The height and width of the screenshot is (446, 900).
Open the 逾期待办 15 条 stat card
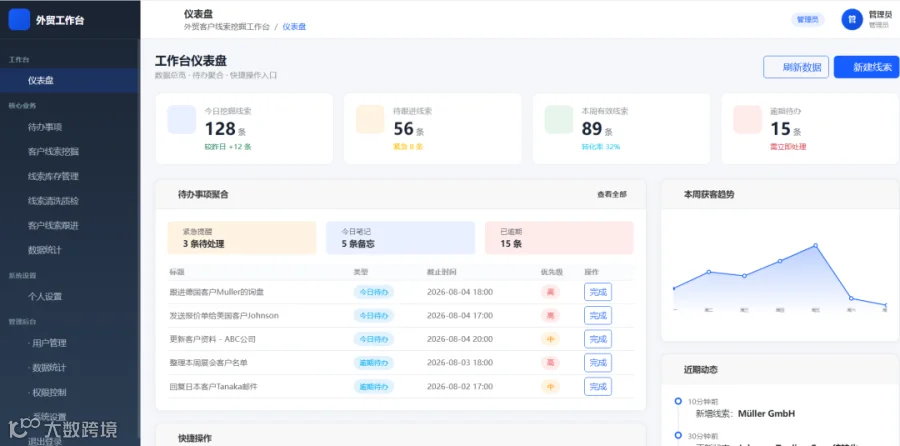coord(810,129)
